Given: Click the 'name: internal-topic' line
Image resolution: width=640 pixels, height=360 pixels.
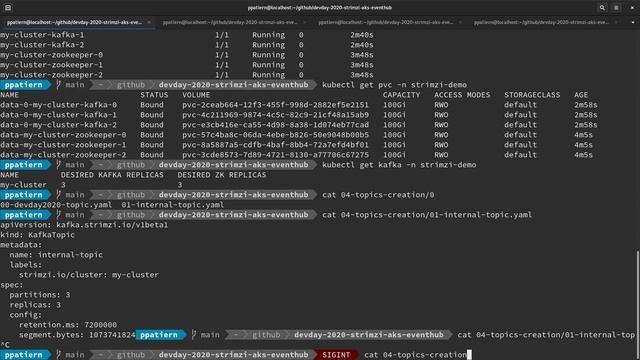Looking at the screenshot, I should click(56, 255).
